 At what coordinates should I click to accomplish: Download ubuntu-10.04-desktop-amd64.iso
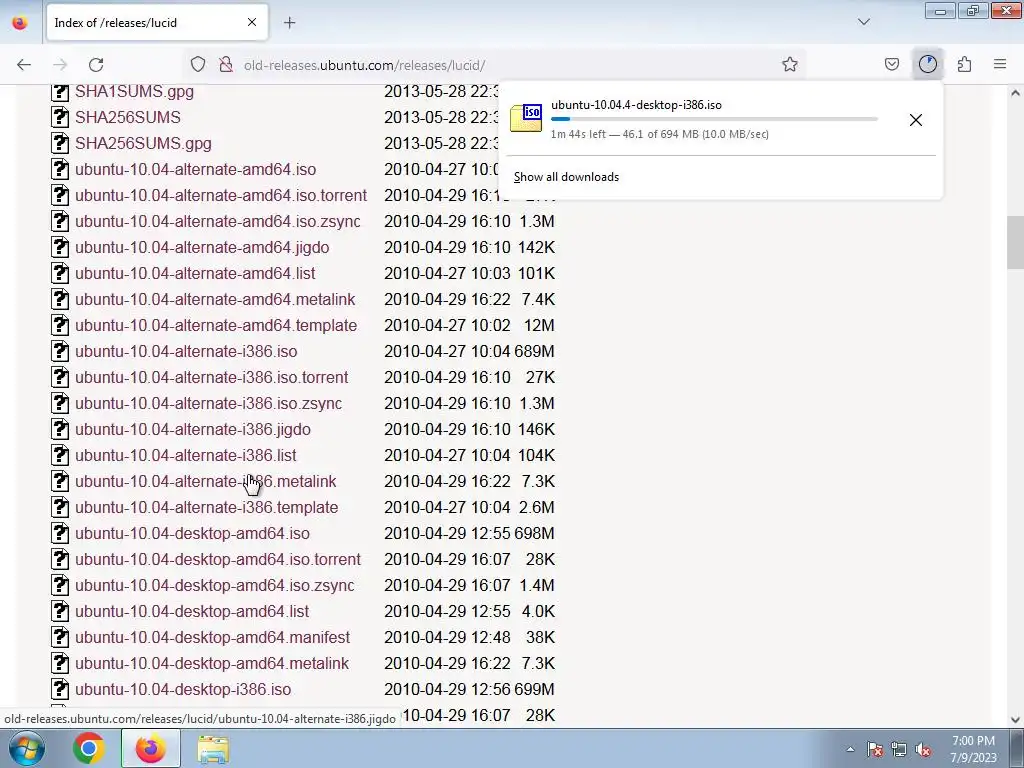click(193, 534)
